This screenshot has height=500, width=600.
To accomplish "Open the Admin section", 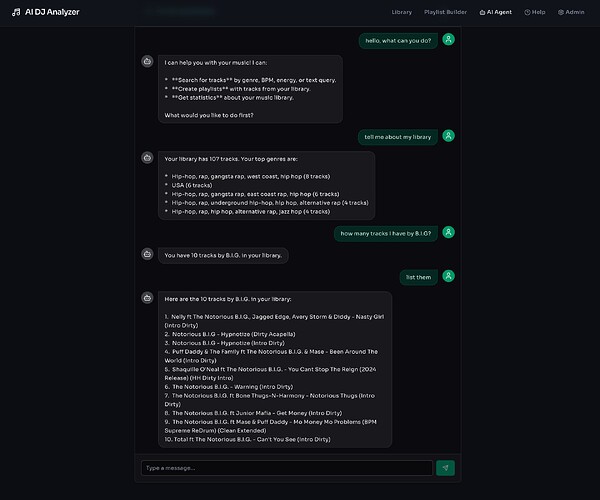I will [571, 12].
